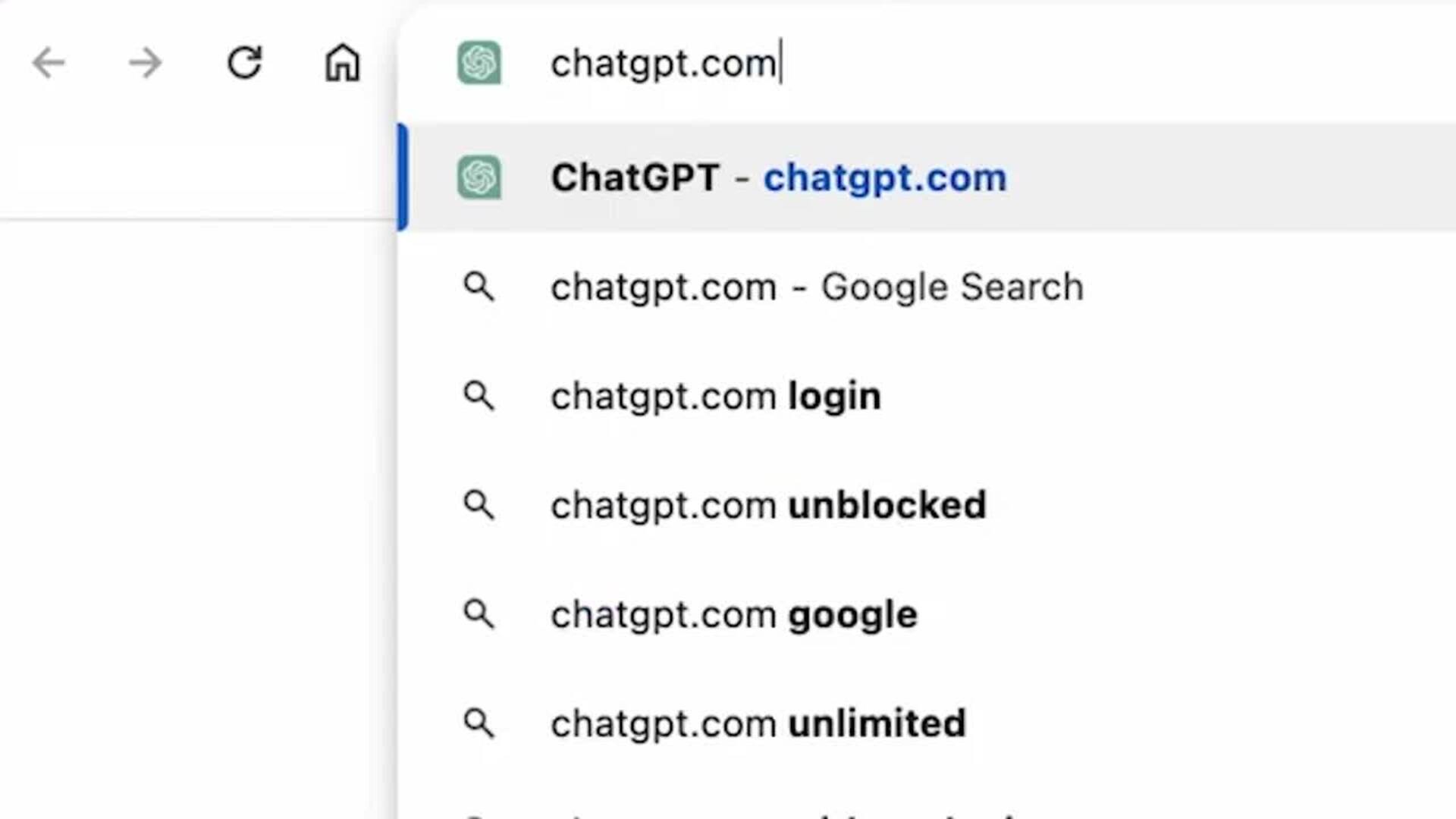
Task: Choose the 'chatgpt.com unlimited' suggestion
Action: coord(758,724)
